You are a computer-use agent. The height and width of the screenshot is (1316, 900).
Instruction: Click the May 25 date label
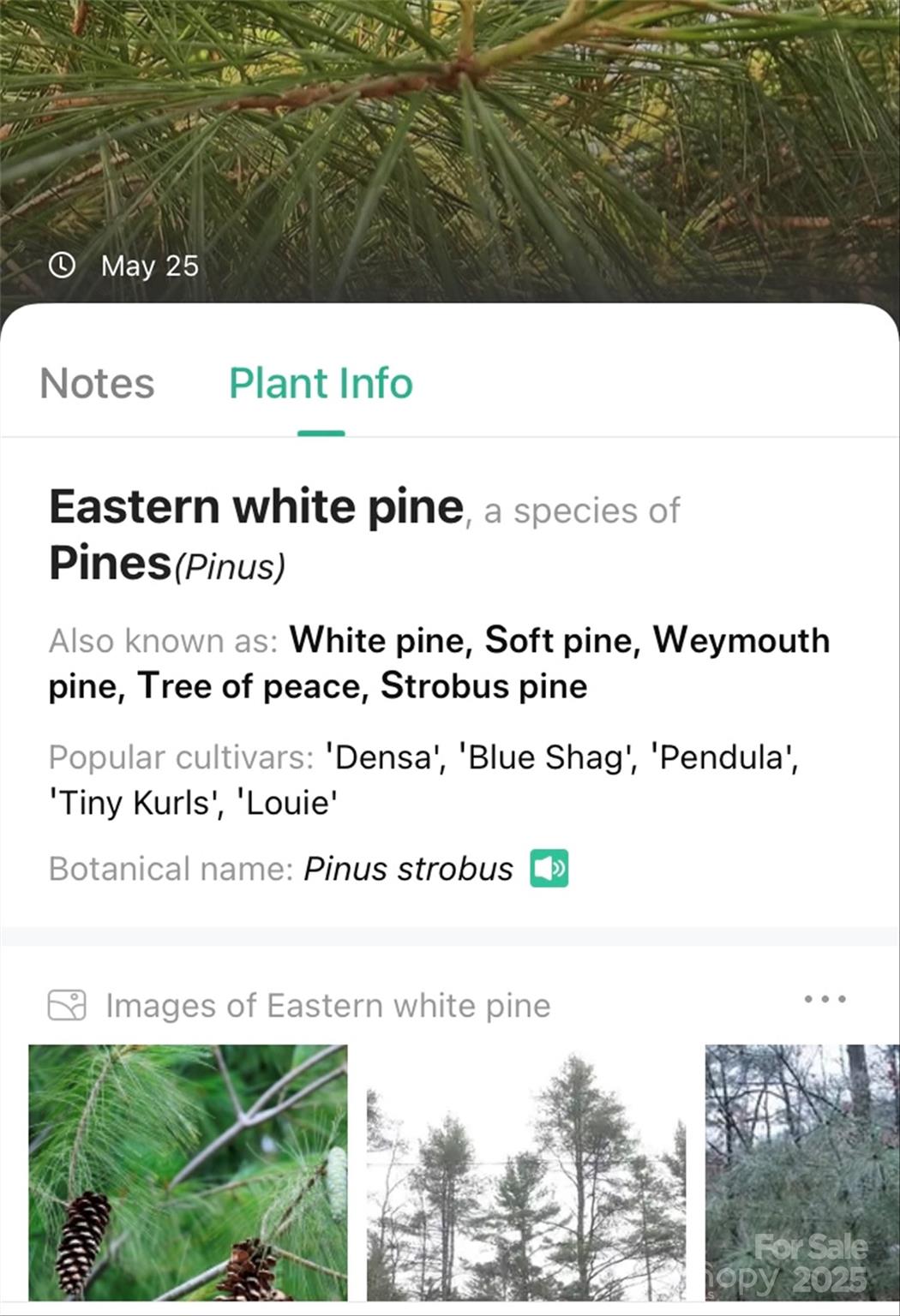tap(150, 266)
